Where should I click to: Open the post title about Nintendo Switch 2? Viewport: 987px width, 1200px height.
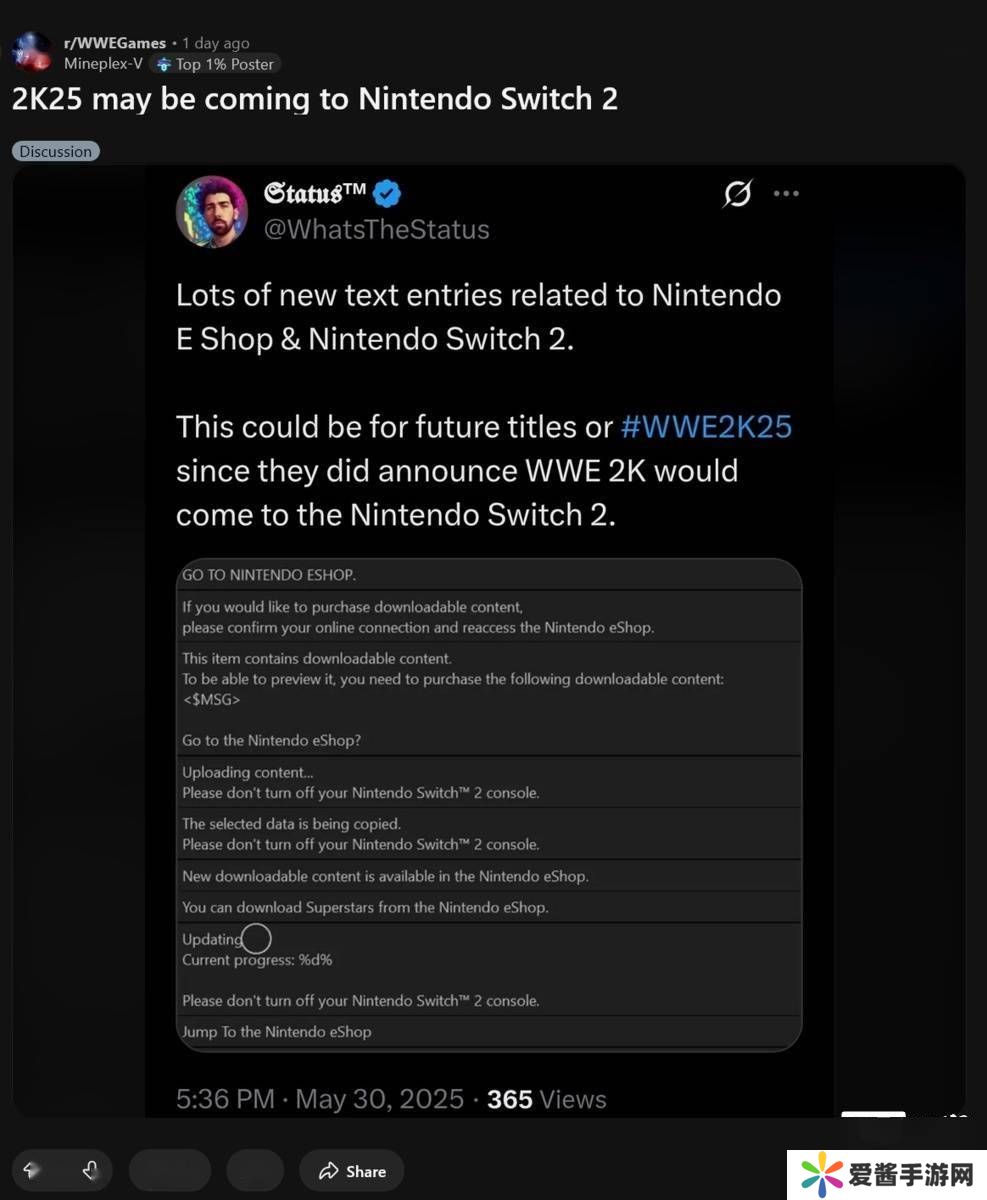pos(315,99)
